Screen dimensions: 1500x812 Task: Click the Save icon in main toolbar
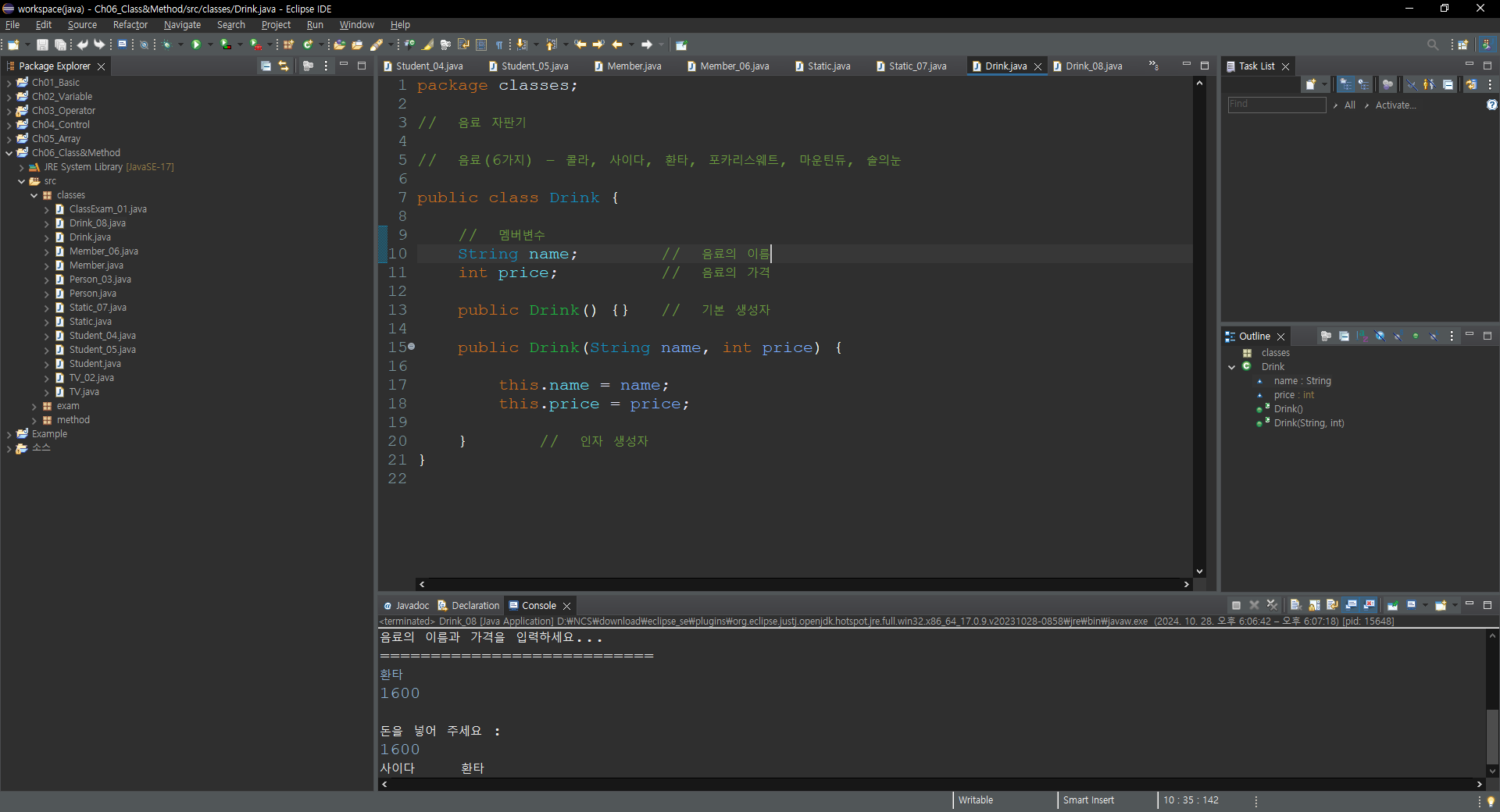pyautogui.click(x=42, y=45)
